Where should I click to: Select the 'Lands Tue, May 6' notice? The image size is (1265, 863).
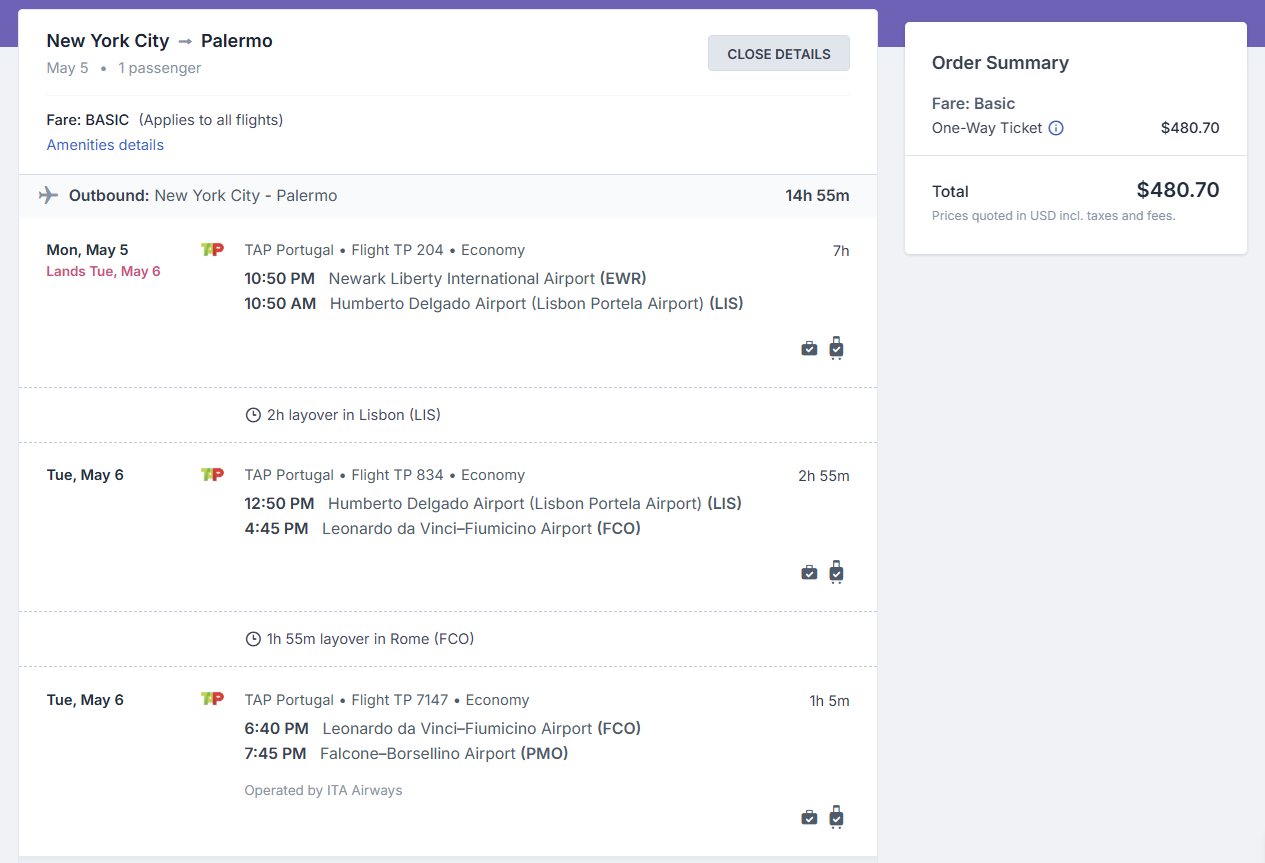(x=103, y=272)
